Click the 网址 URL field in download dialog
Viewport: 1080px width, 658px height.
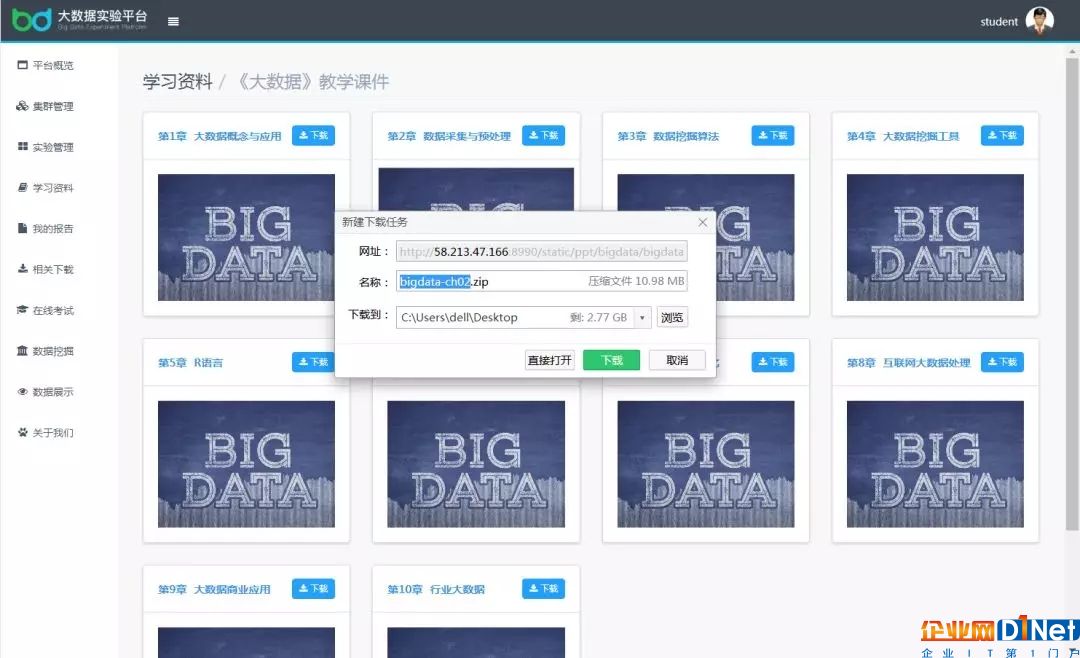(x=541, y=251)
